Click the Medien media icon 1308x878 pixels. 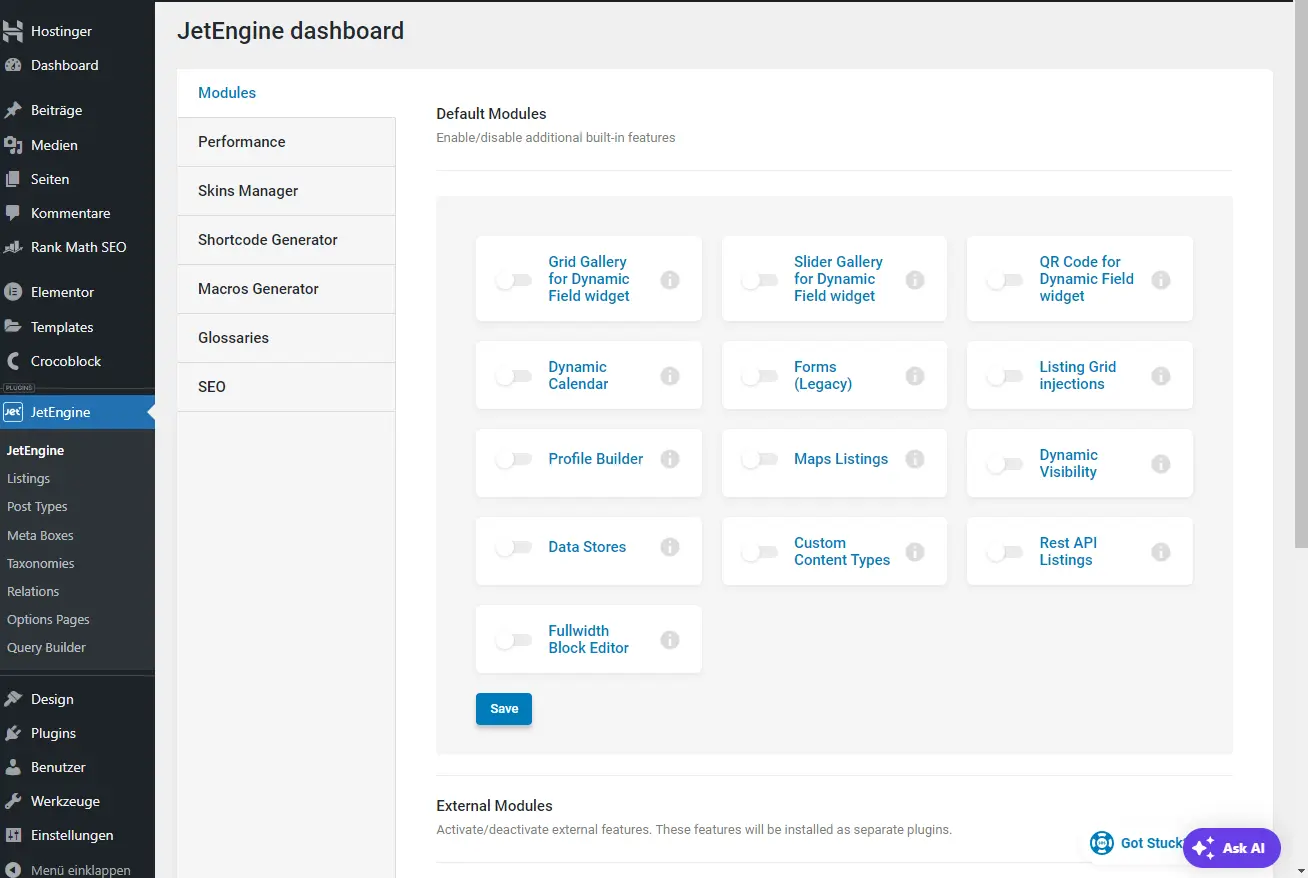pos(13,145)
